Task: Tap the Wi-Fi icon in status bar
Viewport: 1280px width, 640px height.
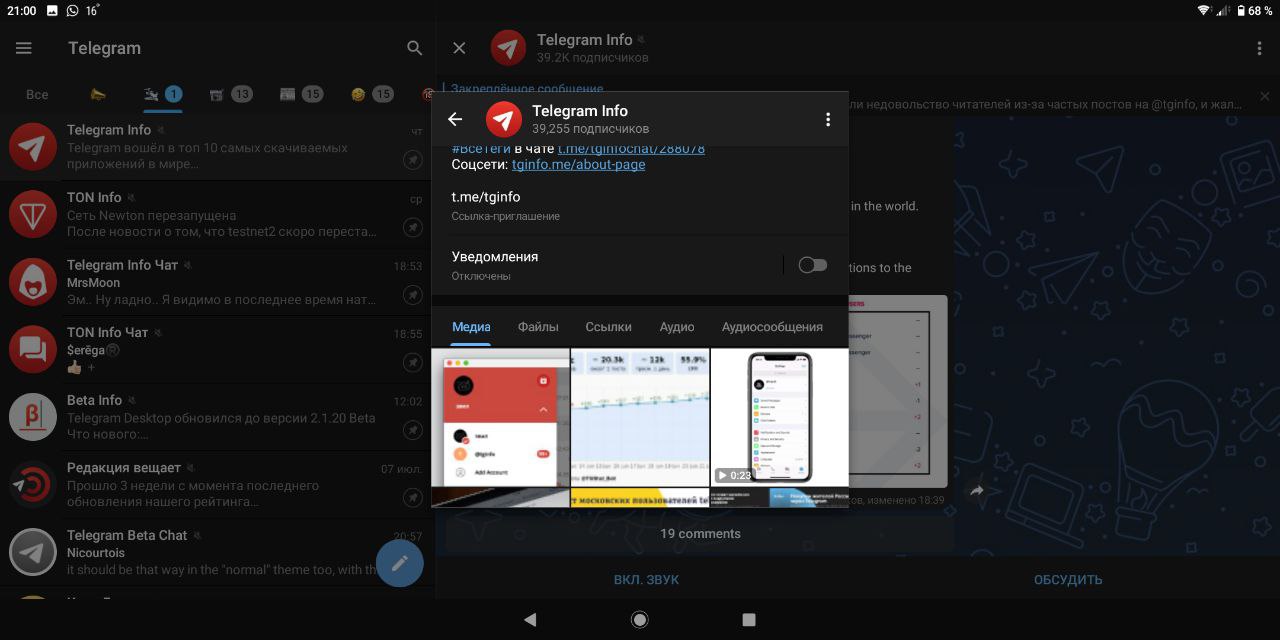Action: pyautogui.click(x=1203, y=10)
